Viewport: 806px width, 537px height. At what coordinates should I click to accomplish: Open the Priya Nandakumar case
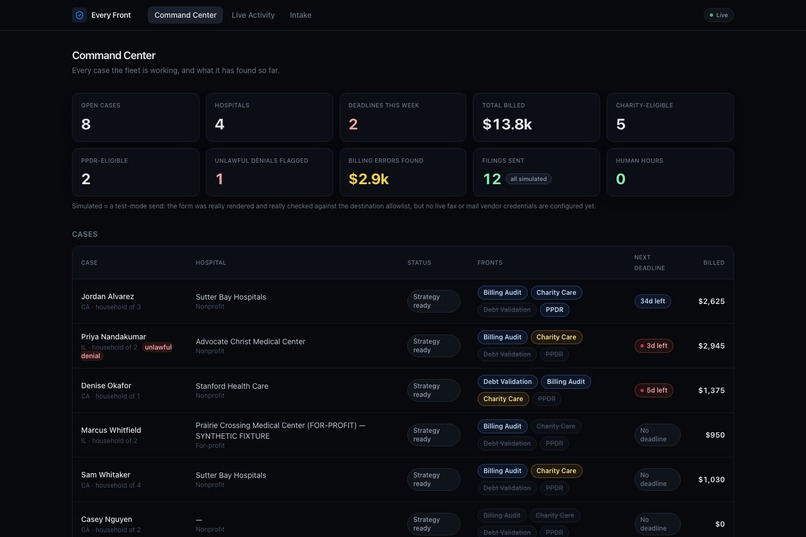403,346
